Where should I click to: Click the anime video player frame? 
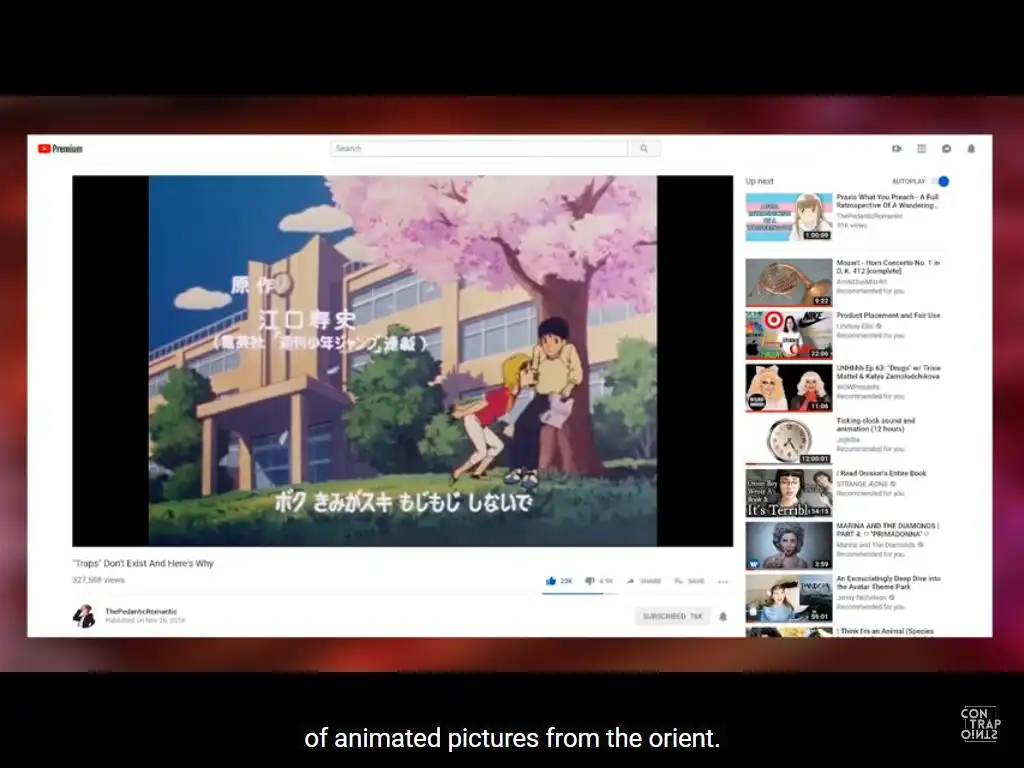coord(402,360)
